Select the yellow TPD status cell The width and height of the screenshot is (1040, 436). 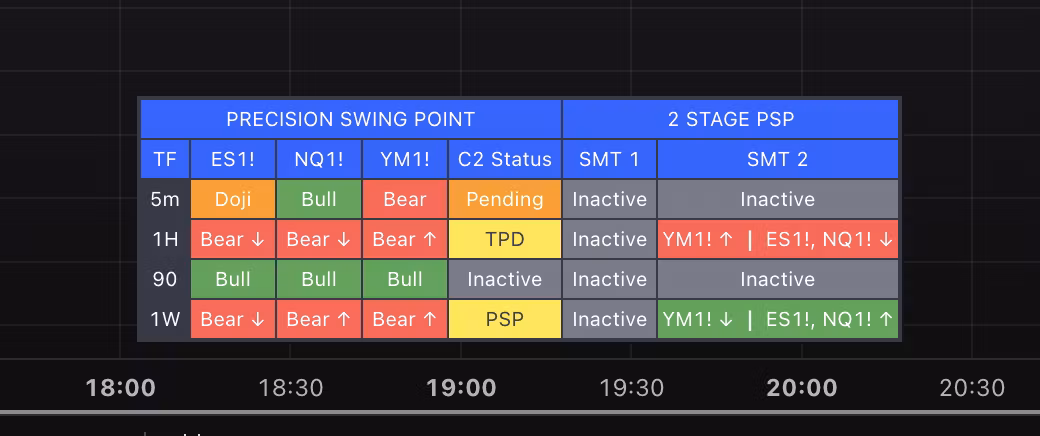(505, 239)
